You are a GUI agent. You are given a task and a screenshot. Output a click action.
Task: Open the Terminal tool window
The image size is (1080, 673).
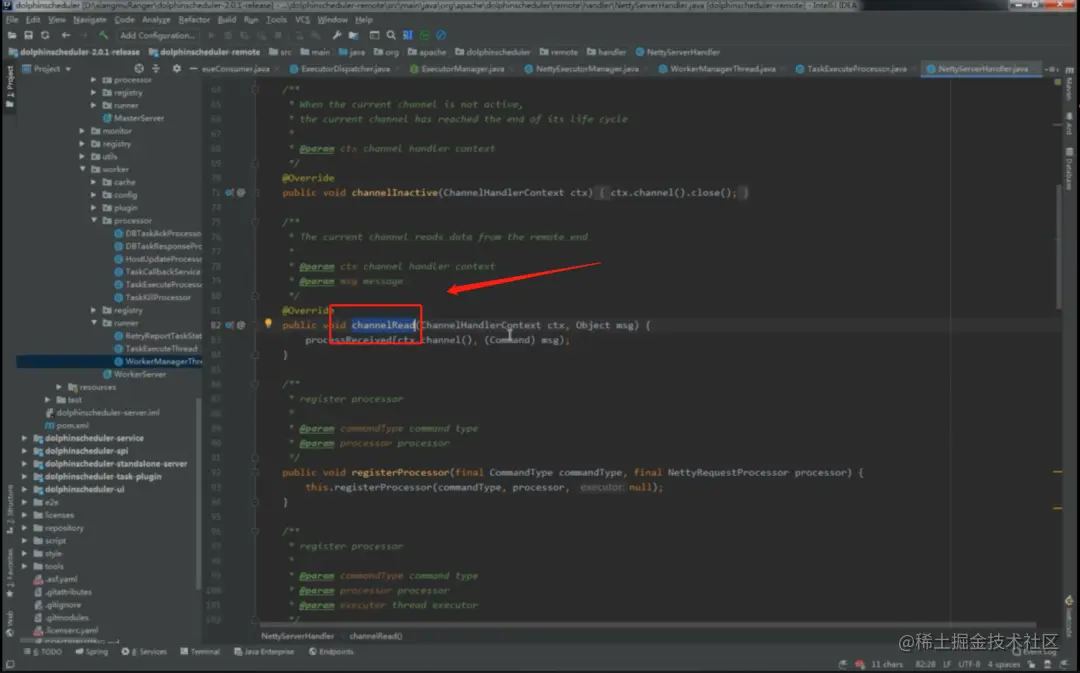coord(200,652)
